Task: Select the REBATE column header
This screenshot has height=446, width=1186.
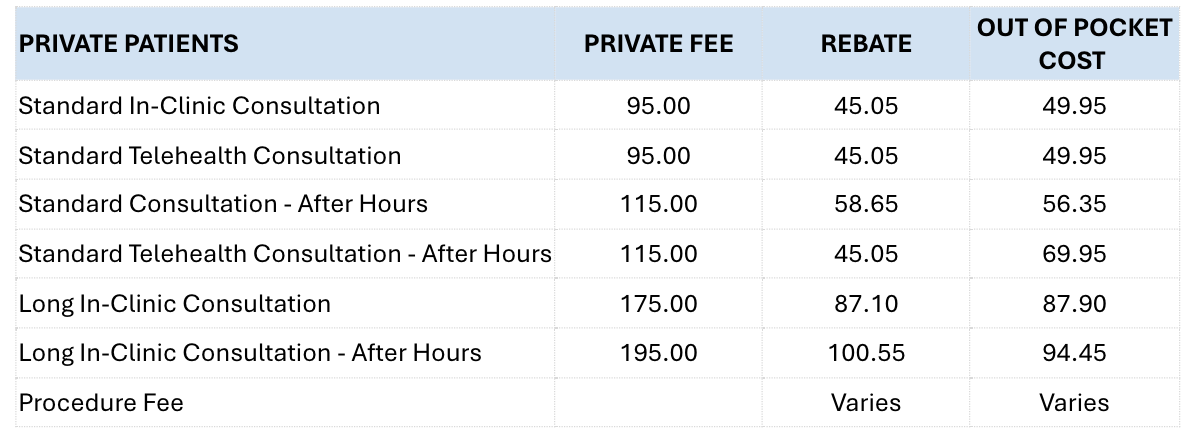Action: [866, 44]
